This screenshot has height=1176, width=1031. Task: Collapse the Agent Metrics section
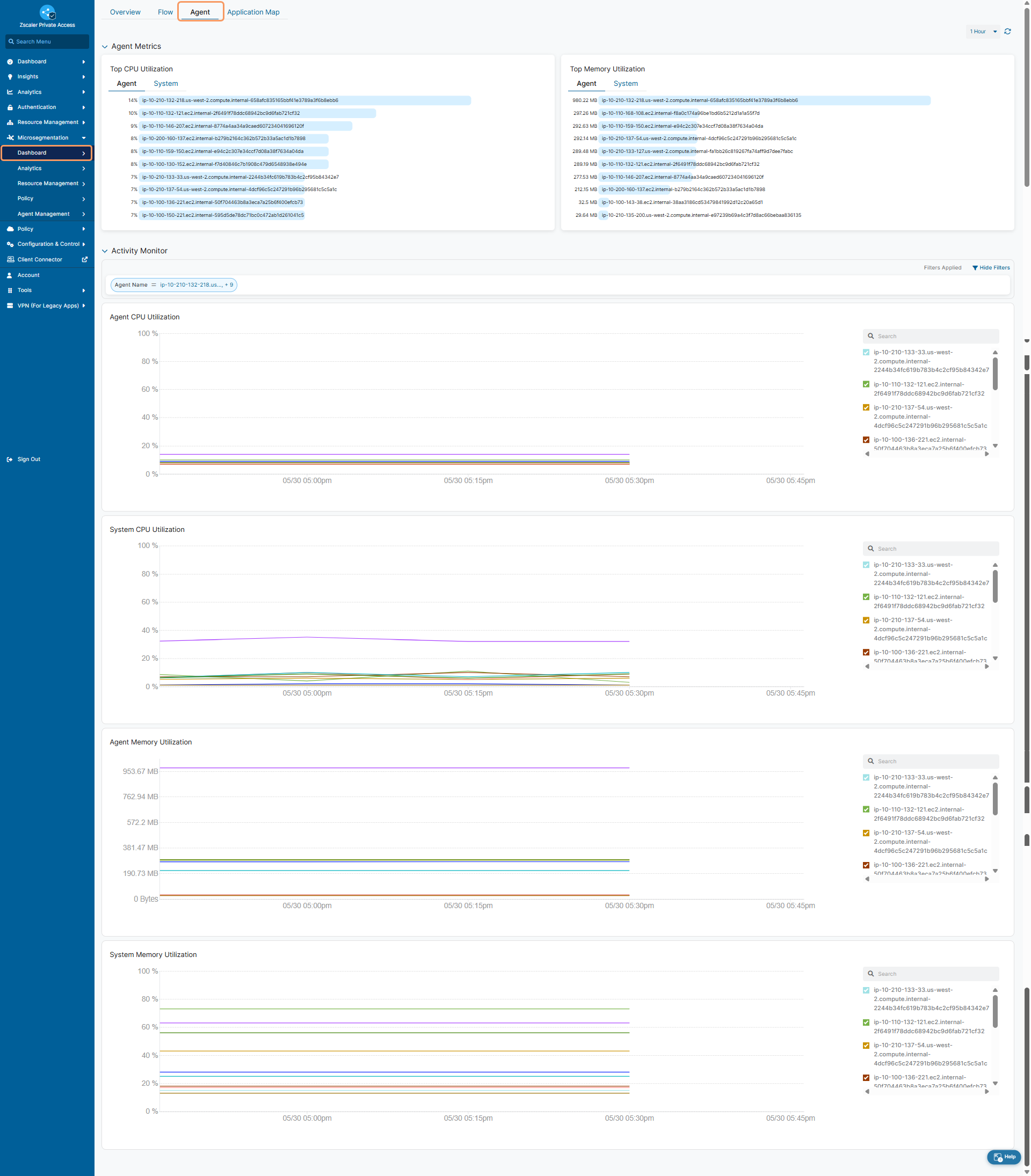105,47
